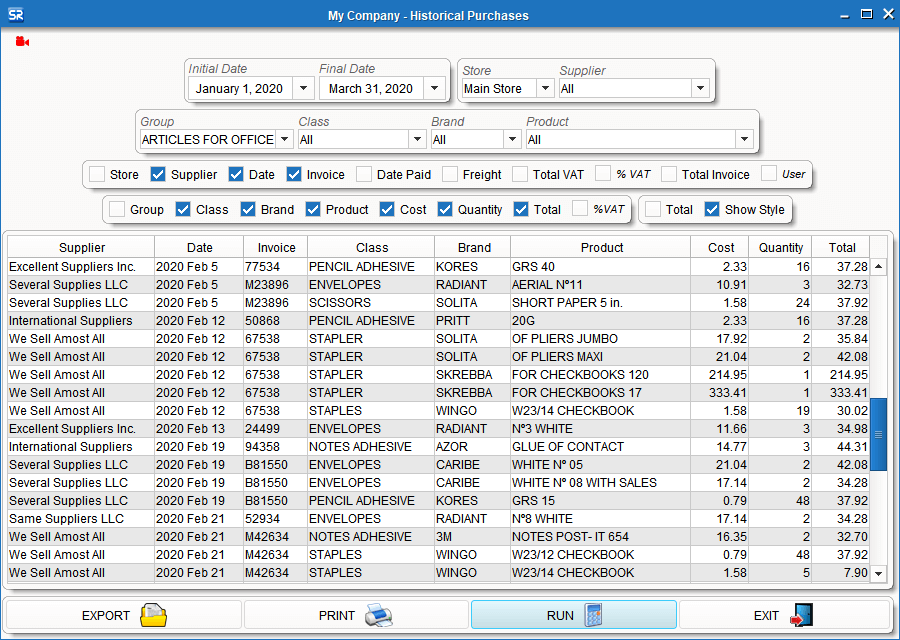Click the January 1, 2020 date field
900x640 pixels.
point(240,88)
